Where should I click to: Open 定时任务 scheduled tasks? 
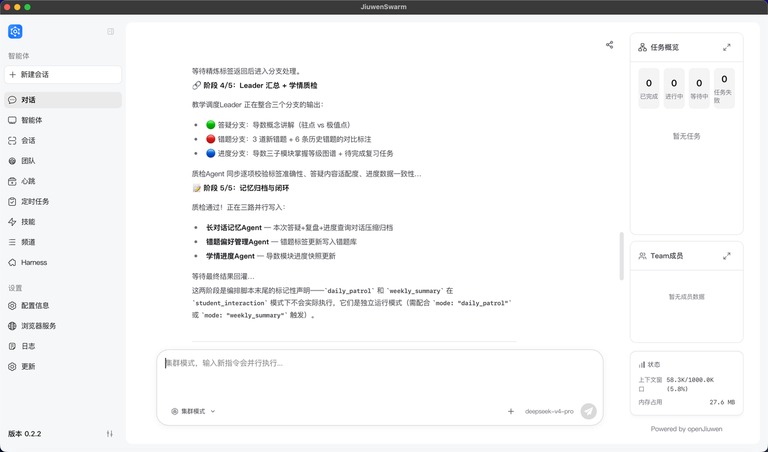click(x=63, y=201)
